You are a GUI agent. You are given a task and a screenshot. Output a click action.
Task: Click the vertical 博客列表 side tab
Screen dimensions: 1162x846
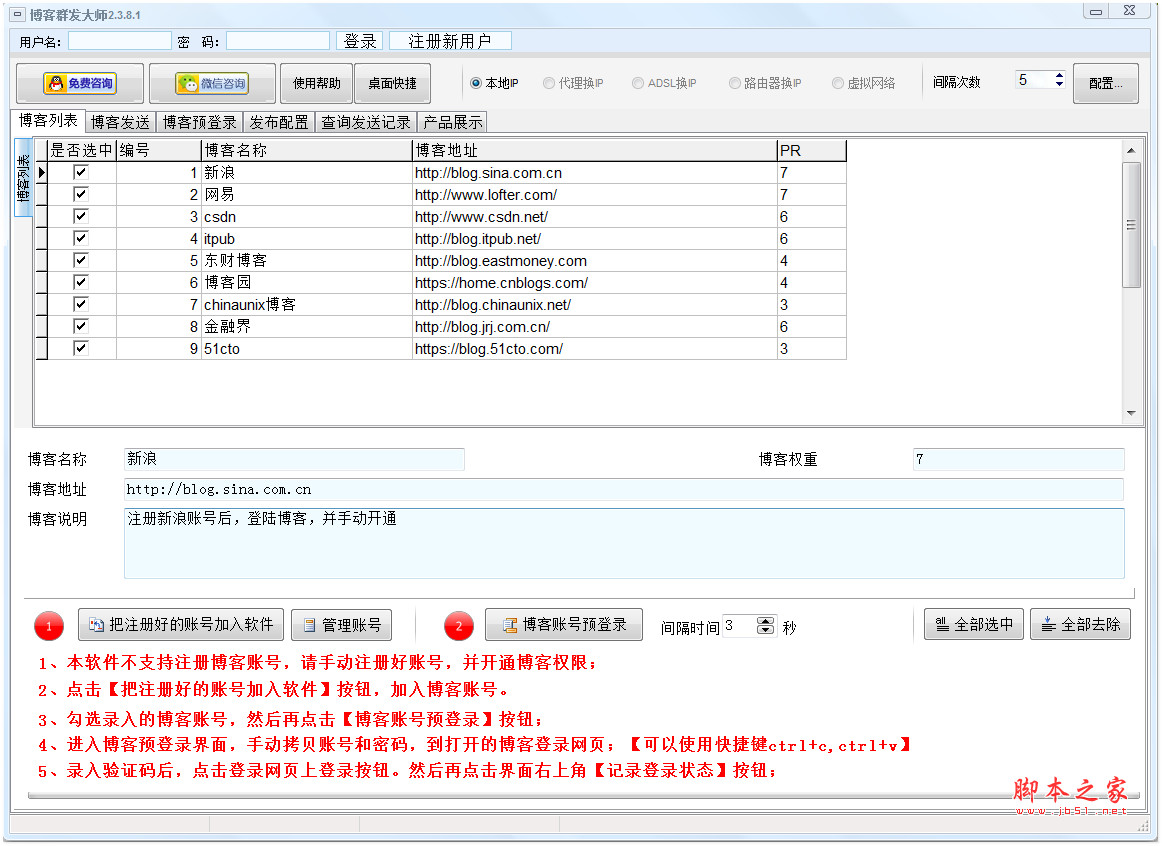coord(23,178)
